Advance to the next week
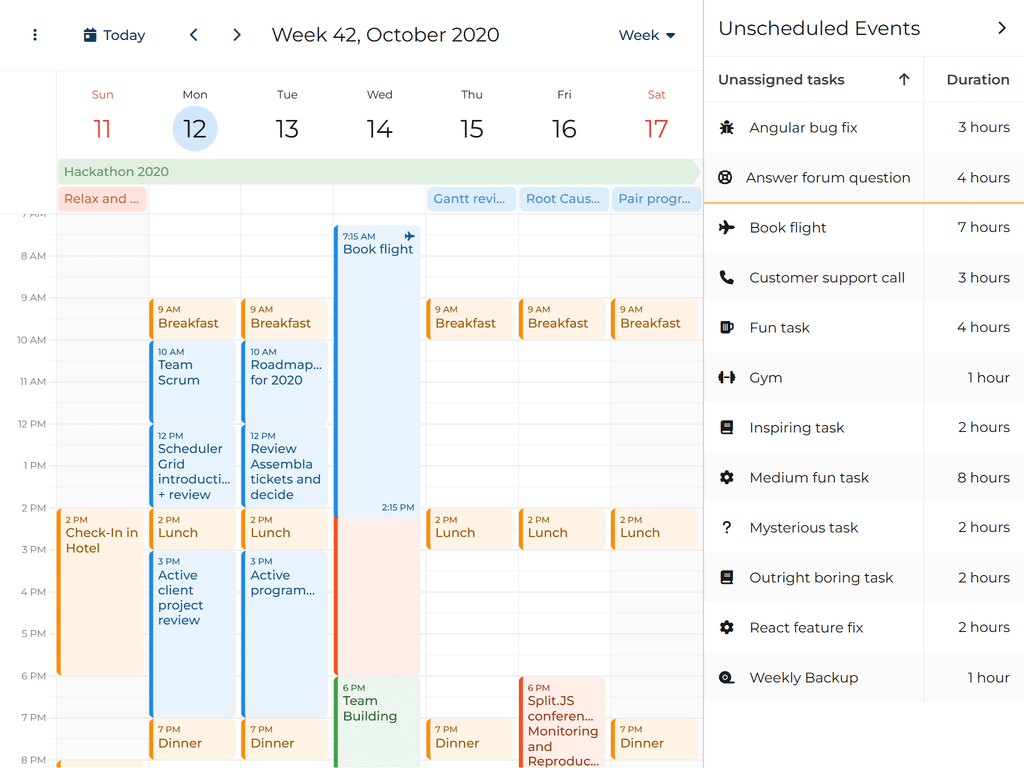This screenshot has height=768, width=1024. point(237,35)
